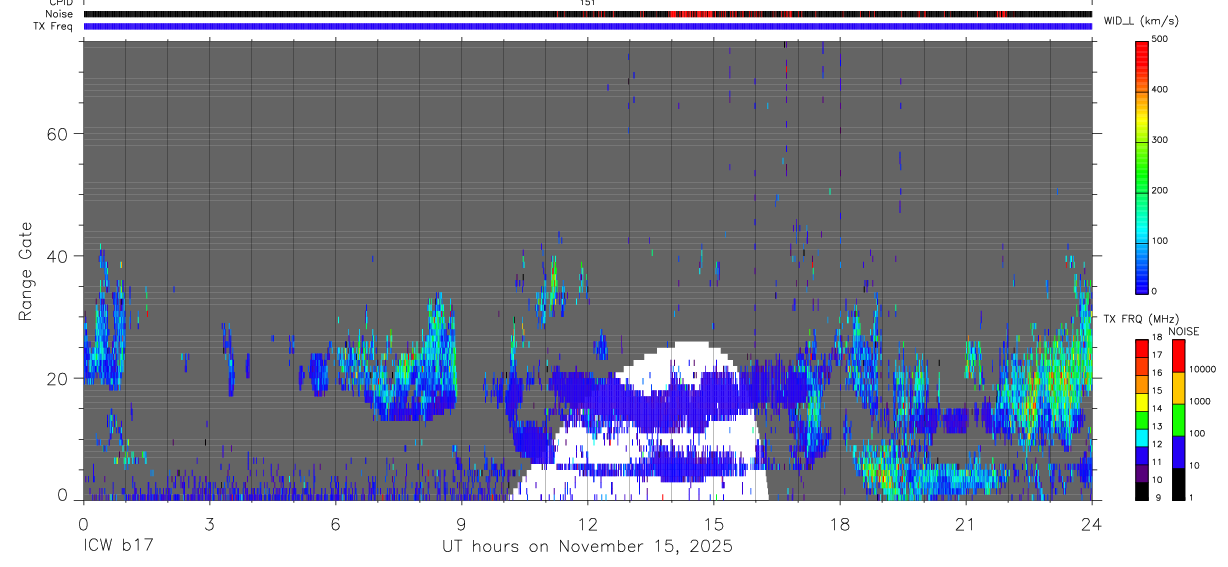1228x567 pixels.
Task: Click the '1000' label on NOISE scale
Action: coord(1200,401)
